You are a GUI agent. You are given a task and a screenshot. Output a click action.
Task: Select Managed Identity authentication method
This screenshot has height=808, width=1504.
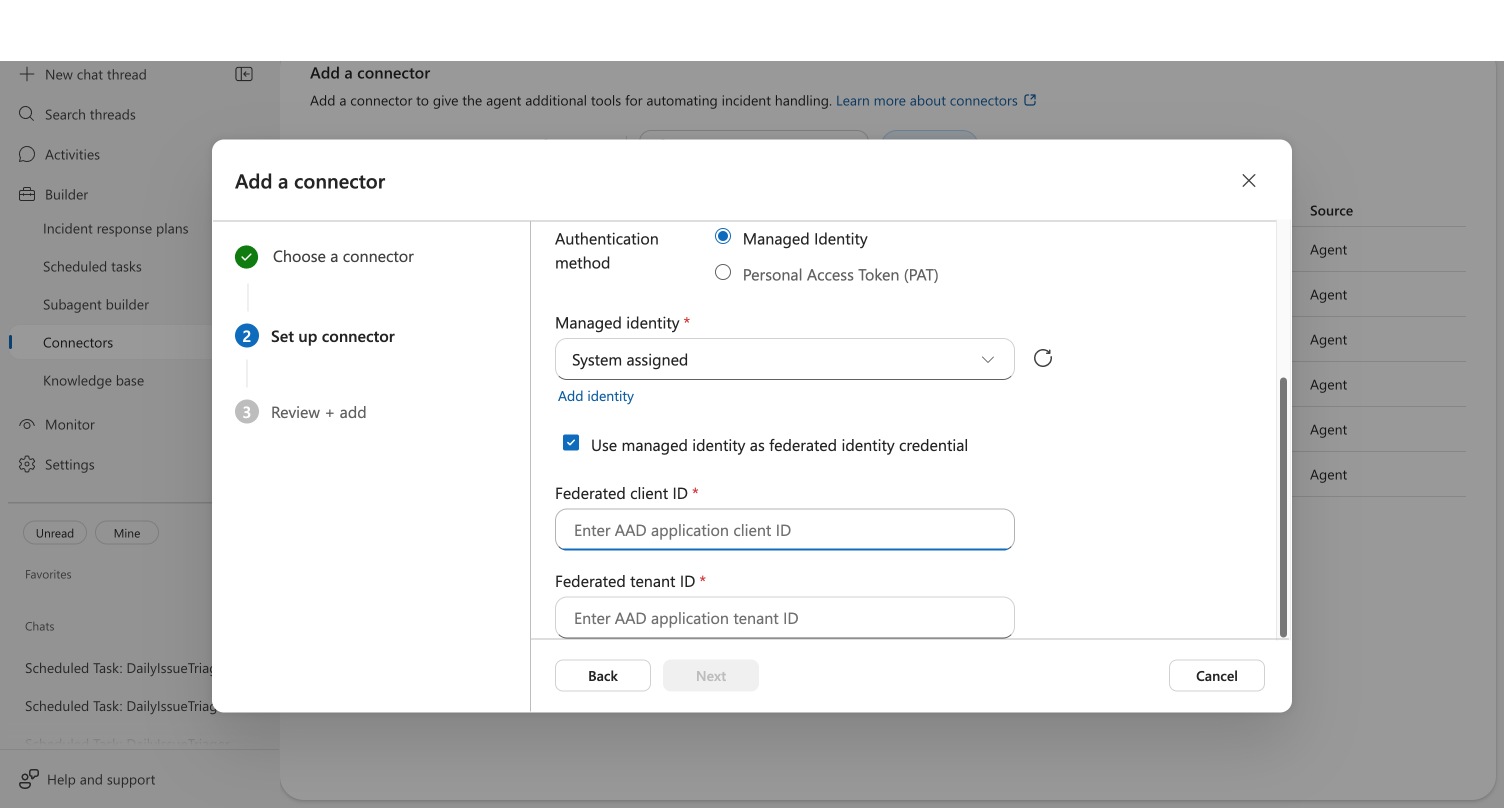pos(723,237)
